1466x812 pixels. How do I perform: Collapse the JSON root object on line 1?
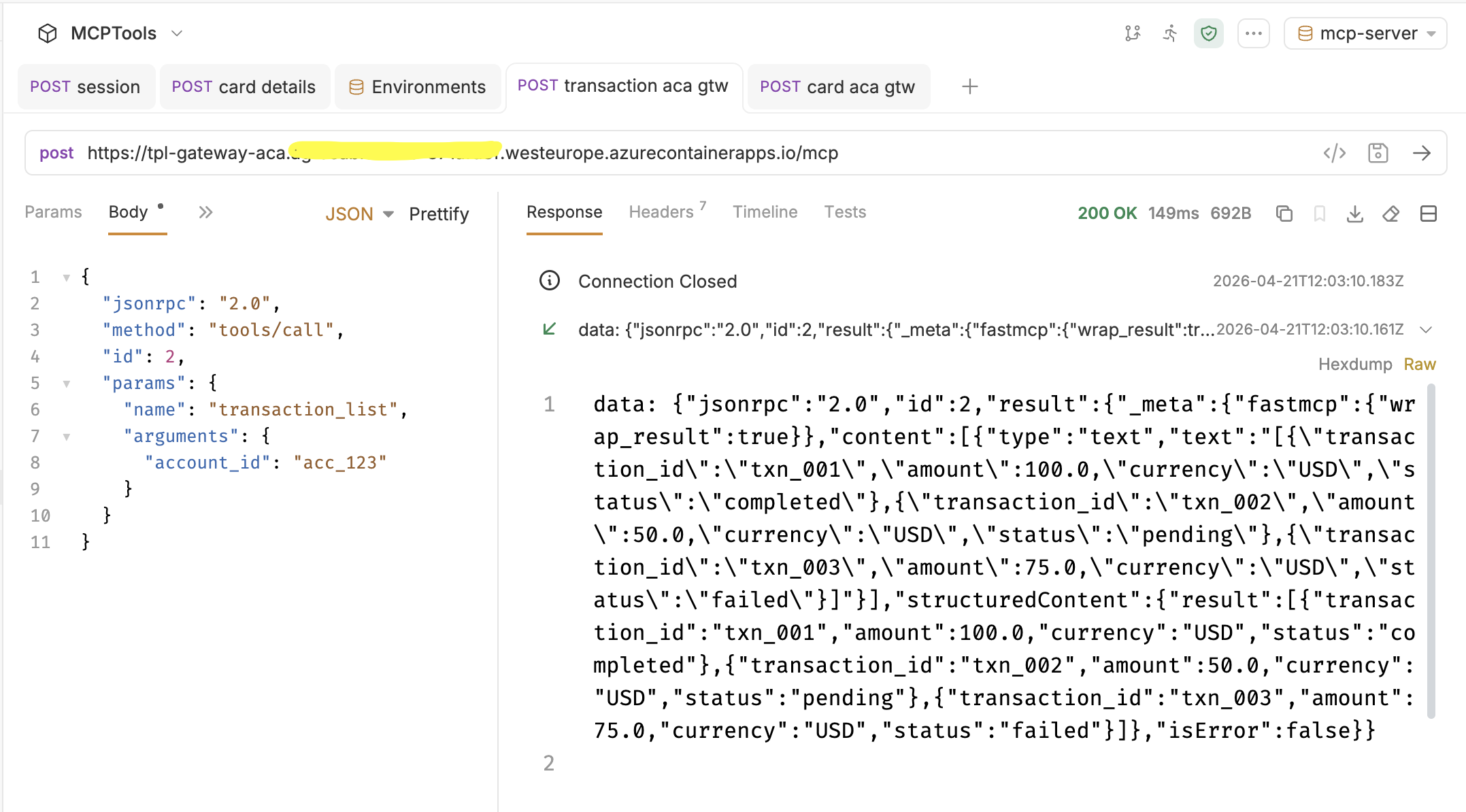66,277
